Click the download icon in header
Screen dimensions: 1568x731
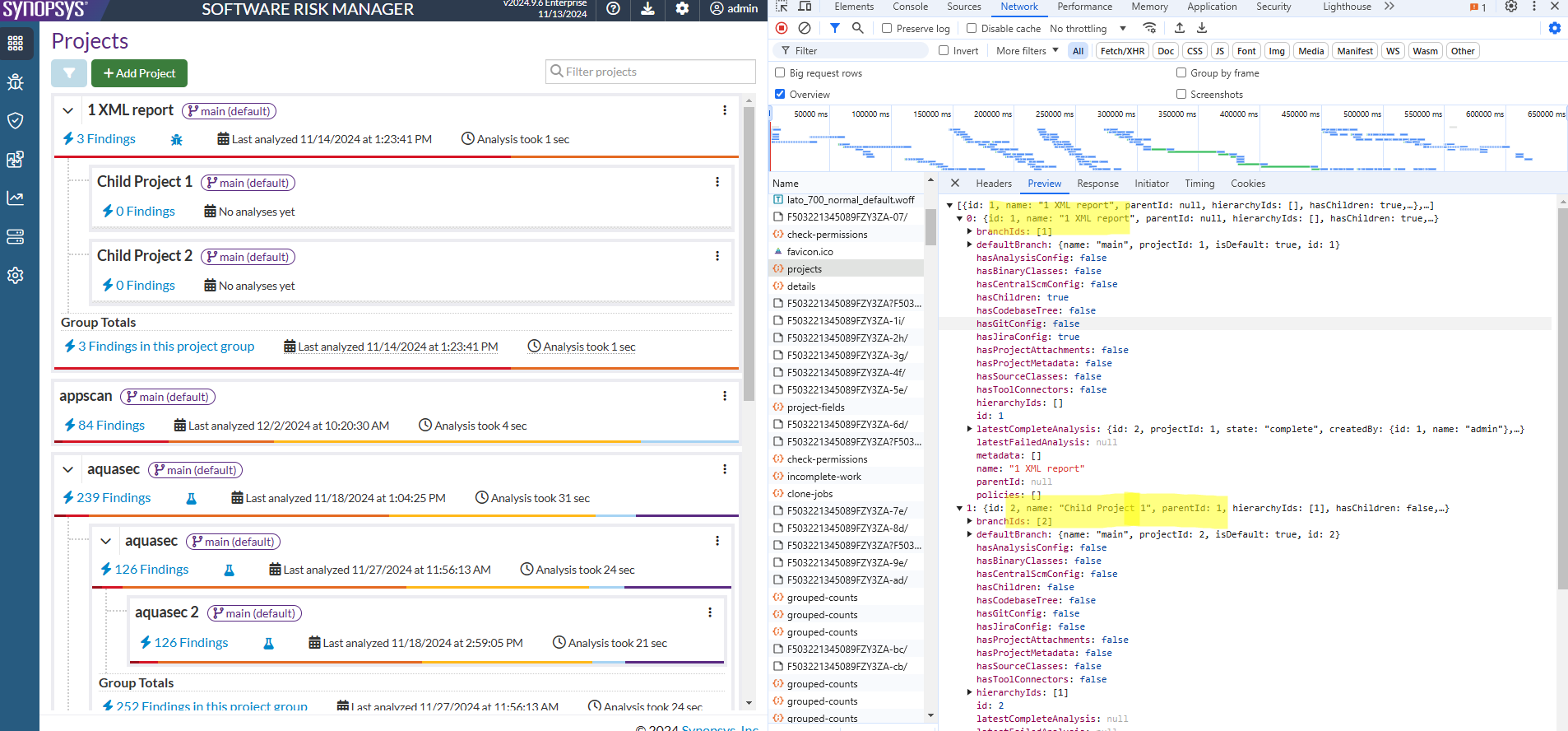pyautogui.click(x=648, y=8)
